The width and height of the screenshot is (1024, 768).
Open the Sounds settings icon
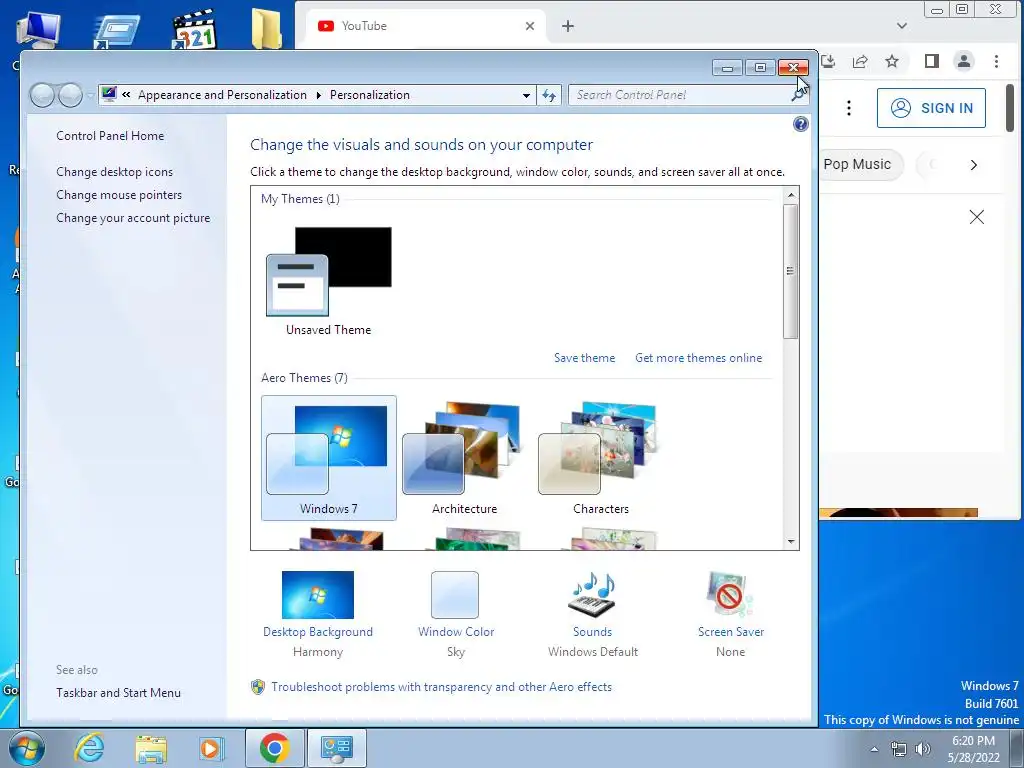click(592, 595)
